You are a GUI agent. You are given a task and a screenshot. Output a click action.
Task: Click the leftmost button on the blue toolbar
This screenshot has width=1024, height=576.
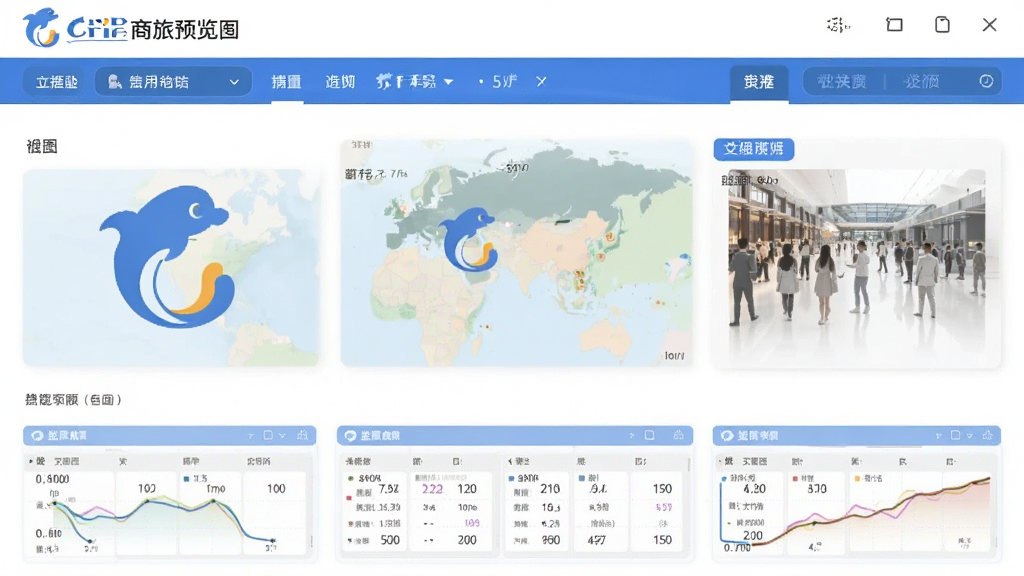(56, 82)
